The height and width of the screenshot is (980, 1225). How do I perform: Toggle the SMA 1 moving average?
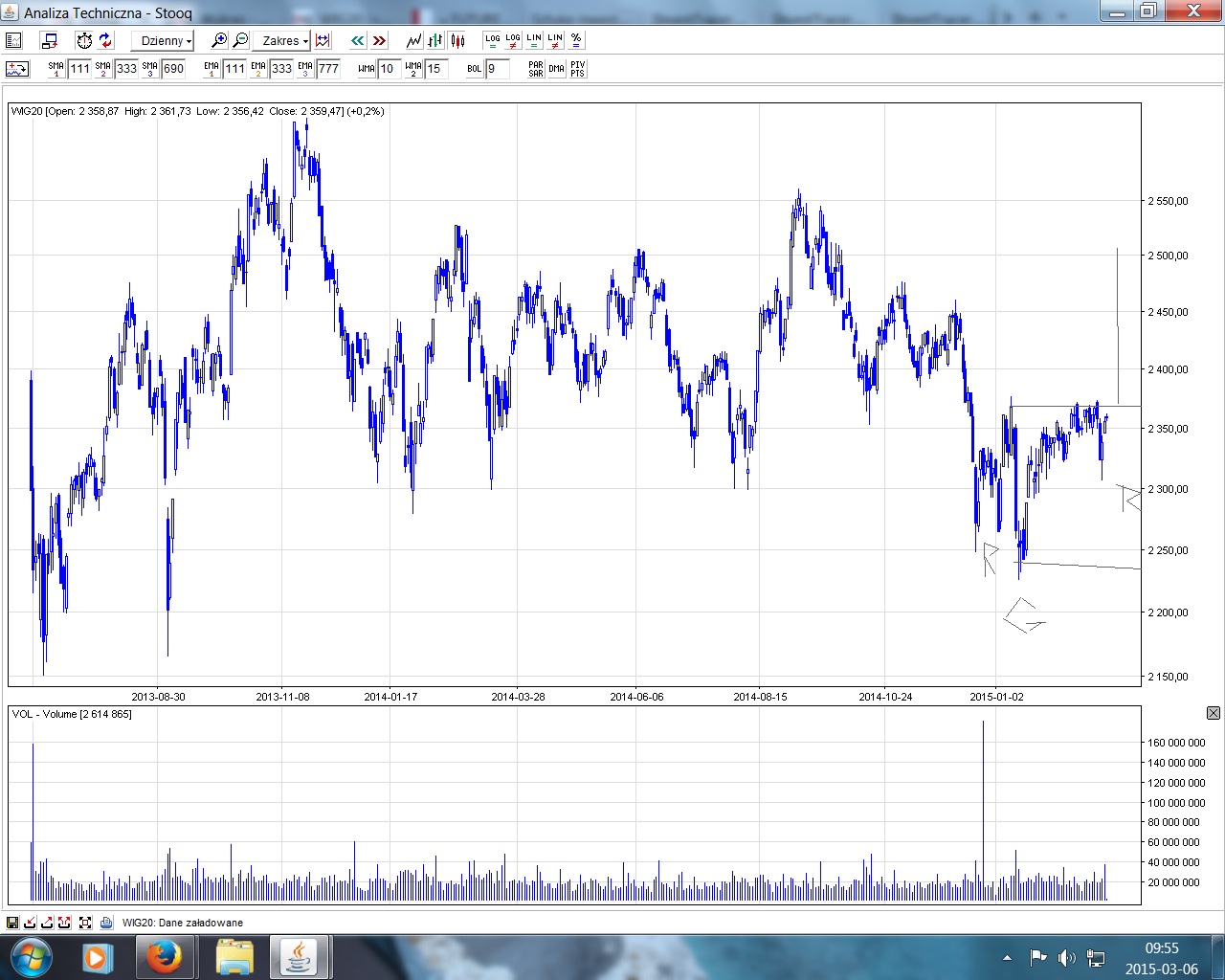coord(56,69)
